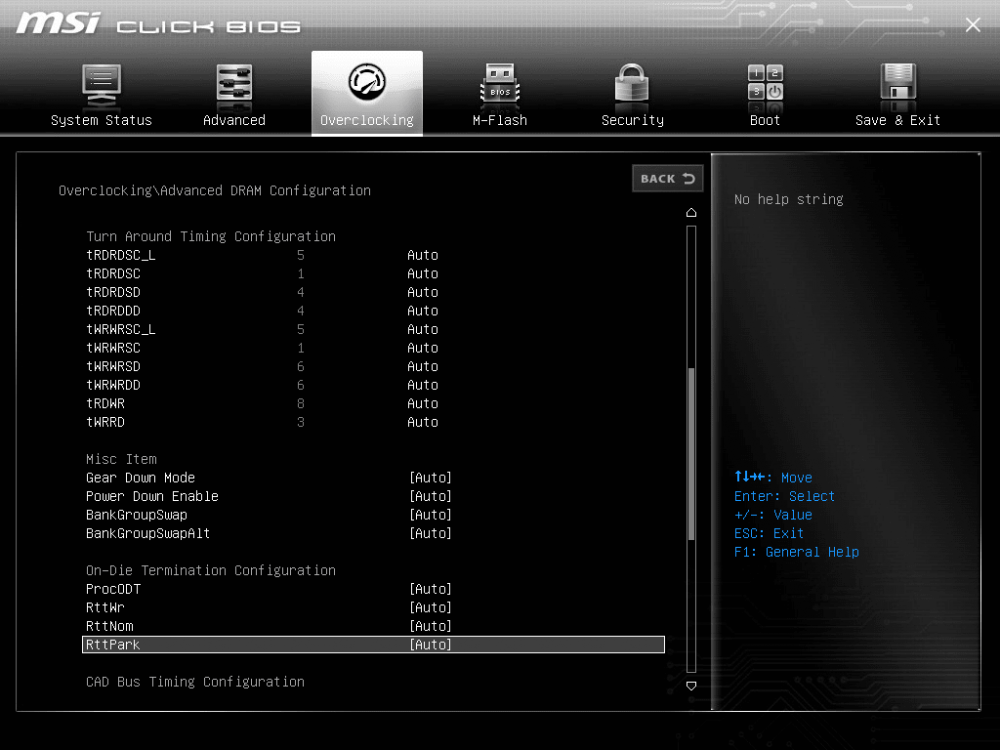Click the On-Die Termination Configuration heading
The width and height of the screenshot is (1000, 750).
click(x=210, y=570)
